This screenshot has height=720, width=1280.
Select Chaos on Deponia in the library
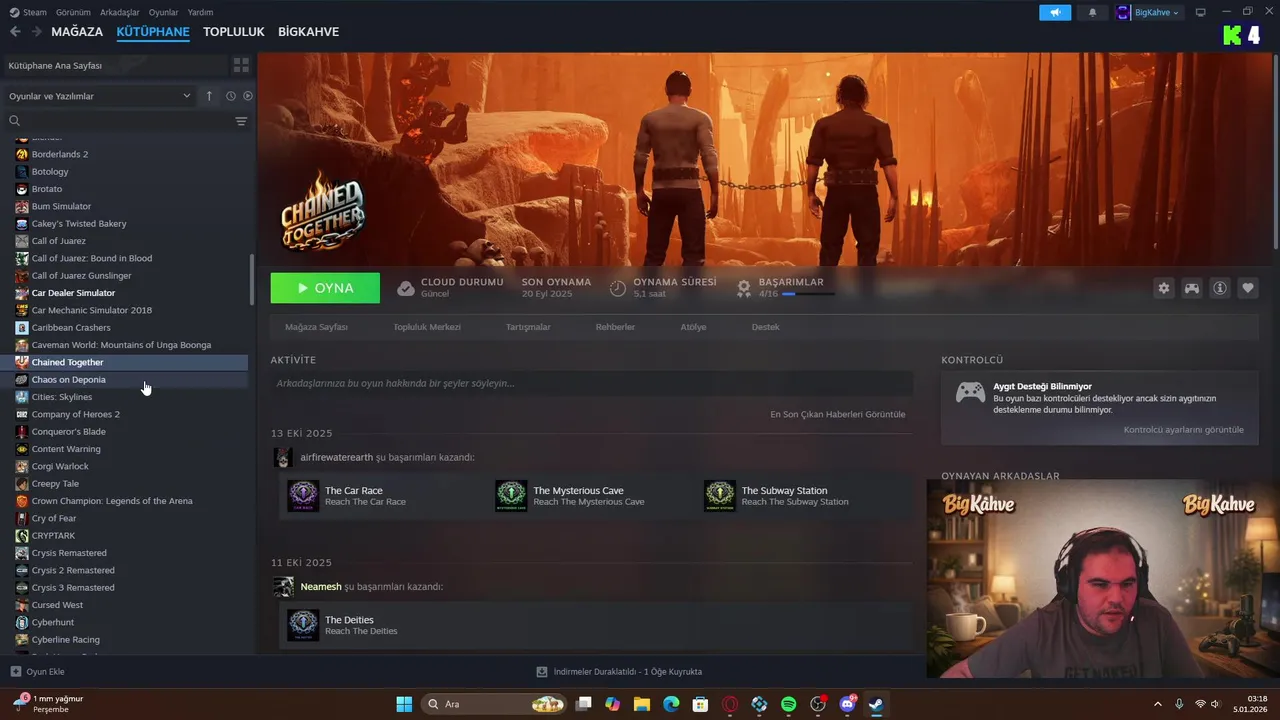coord(124,380)
